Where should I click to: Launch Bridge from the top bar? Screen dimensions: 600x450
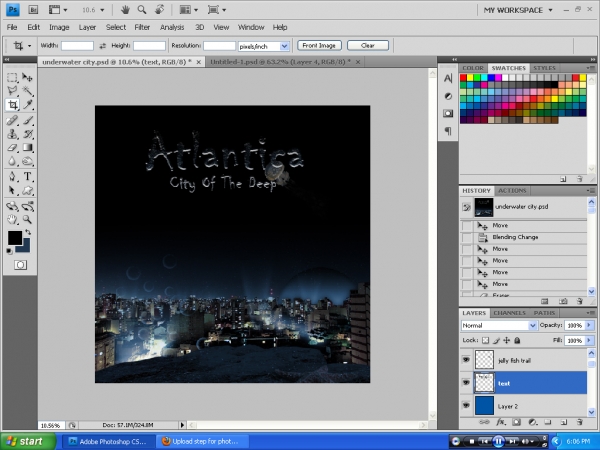(33, 10)
